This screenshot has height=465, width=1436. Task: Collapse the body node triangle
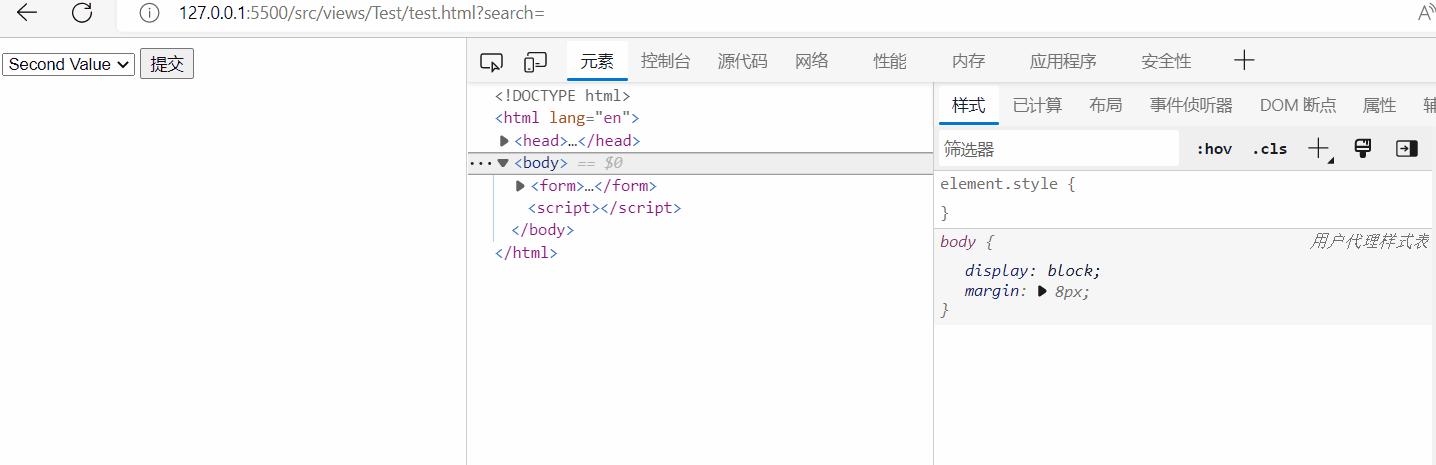(503, 163)
